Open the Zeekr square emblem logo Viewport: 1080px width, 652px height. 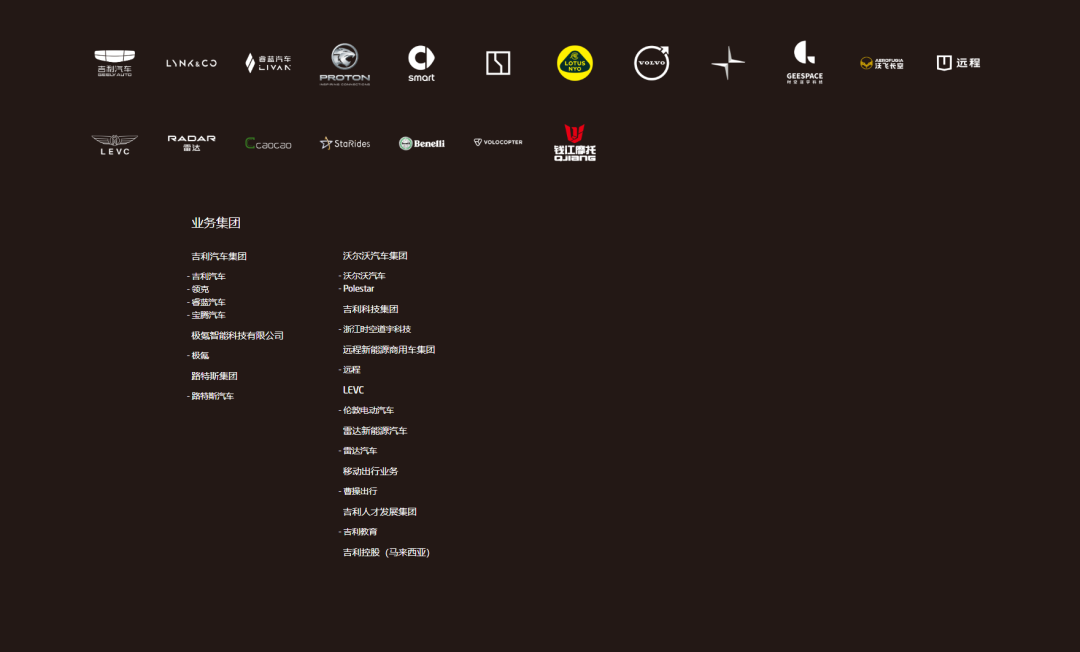click(x=498, y=63)
